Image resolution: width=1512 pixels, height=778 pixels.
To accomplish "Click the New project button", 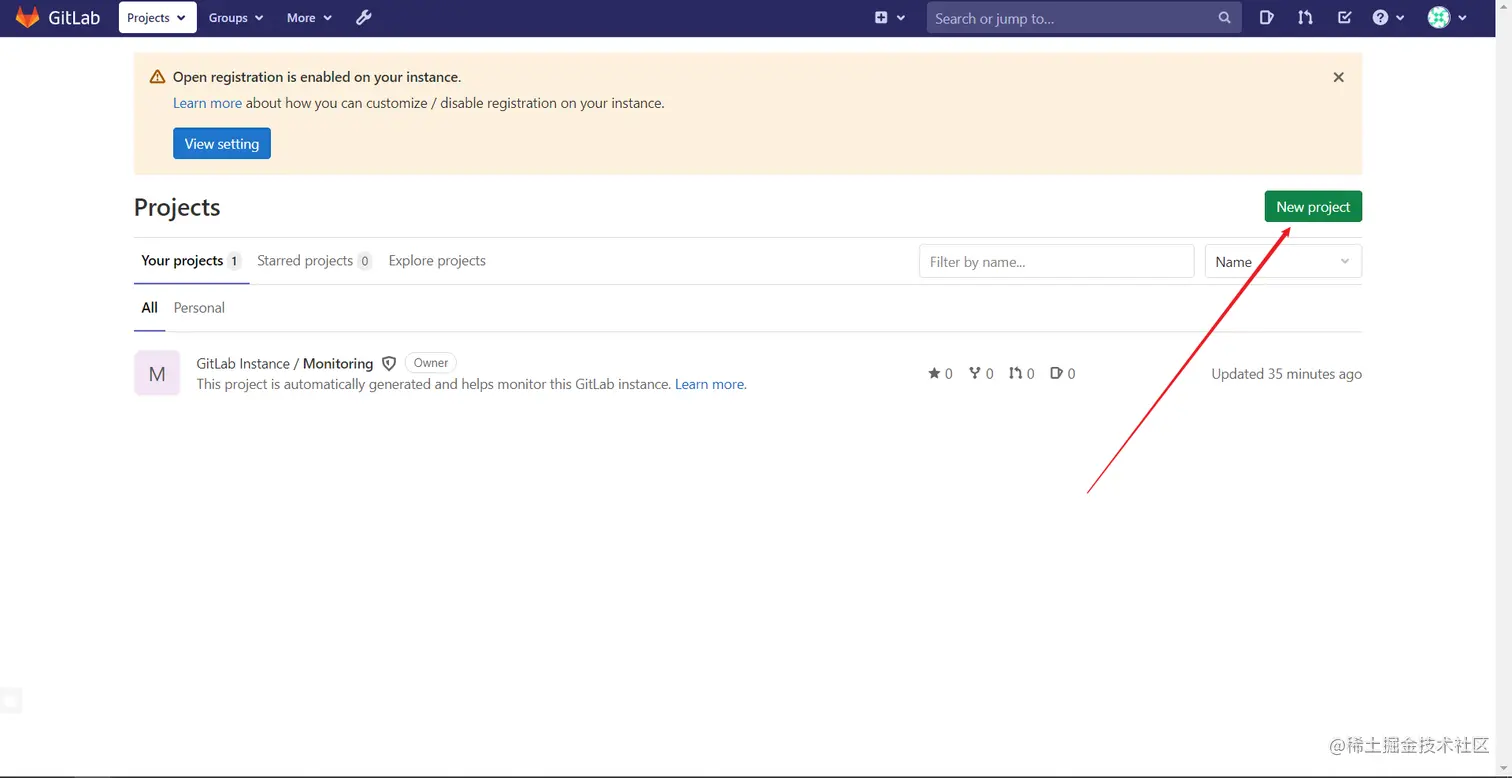I will pyautogui.click(x=1313, y=207).
